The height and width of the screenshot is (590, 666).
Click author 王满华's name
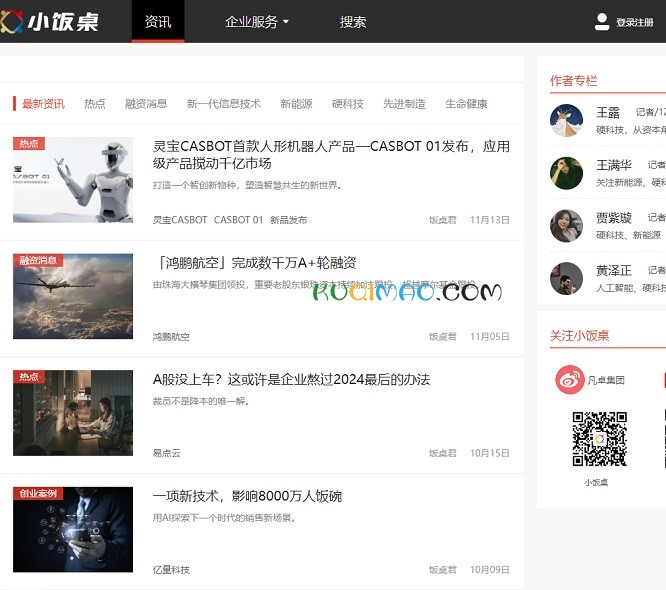pos(614,165)
